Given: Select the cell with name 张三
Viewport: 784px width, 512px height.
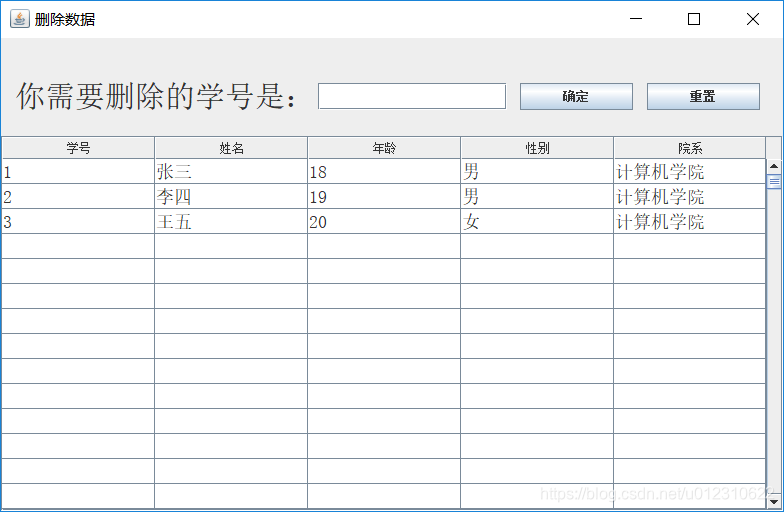Looking at the screenshot, I should [x=231, y=172].
